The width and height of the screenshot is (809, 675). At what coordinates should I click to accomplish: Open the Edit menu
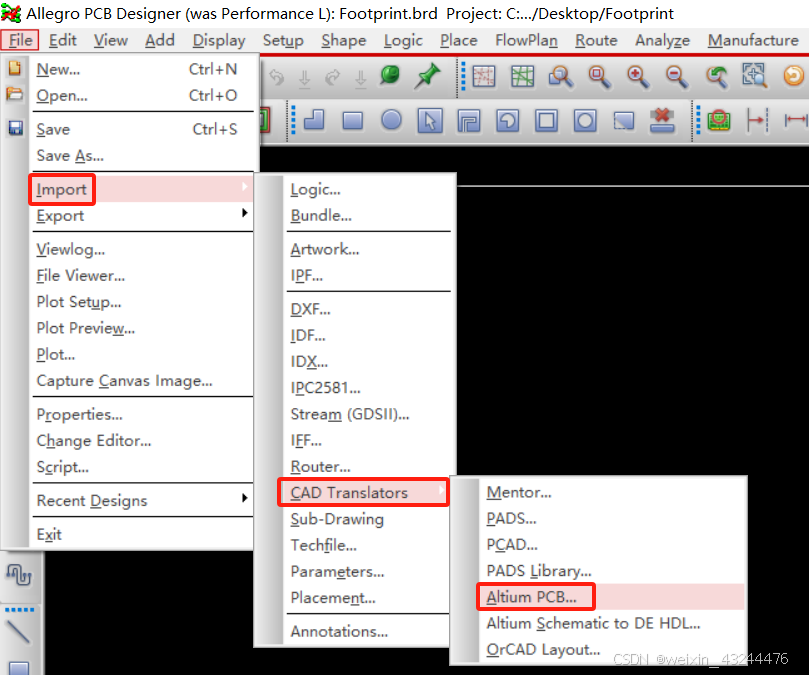[62, 40]
